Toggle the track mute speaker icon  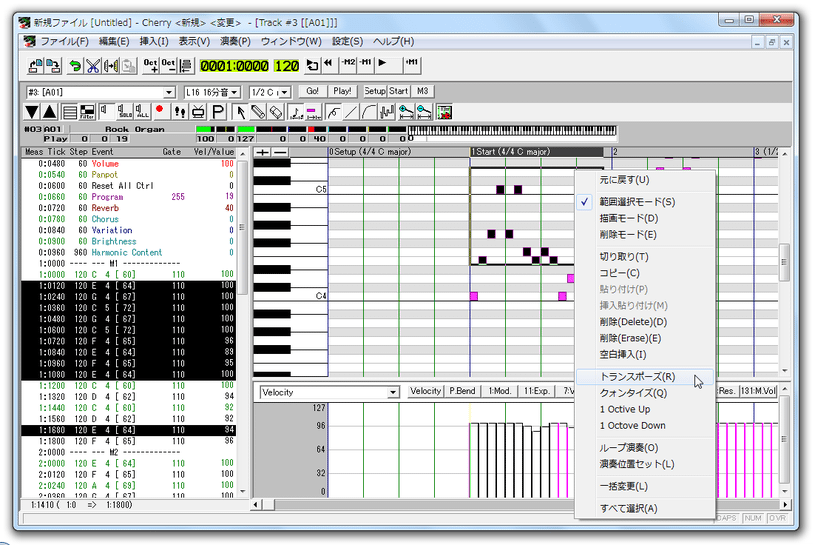pos(106,112)
